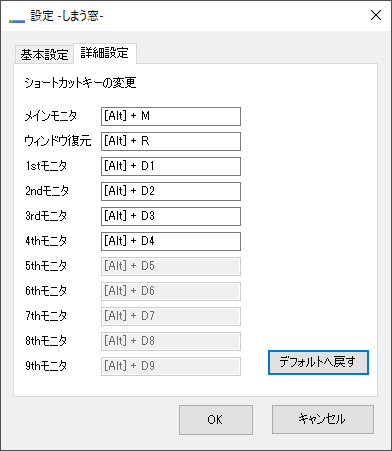Focus the 2ndモニタ shortcut field

click(171, 191)
